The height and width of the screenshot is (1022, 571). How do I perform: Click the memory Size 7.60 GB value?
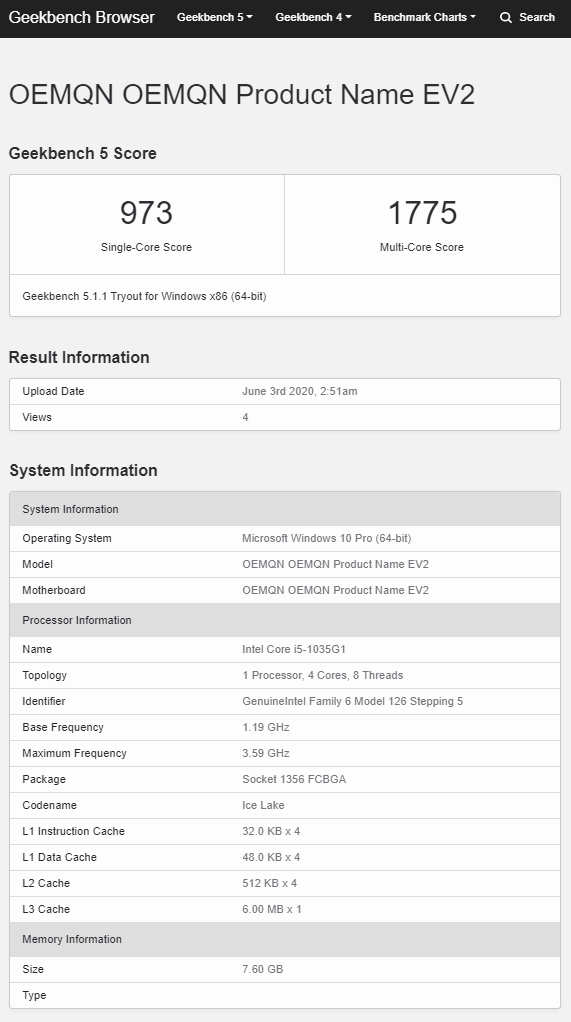(x=263, y=969)
